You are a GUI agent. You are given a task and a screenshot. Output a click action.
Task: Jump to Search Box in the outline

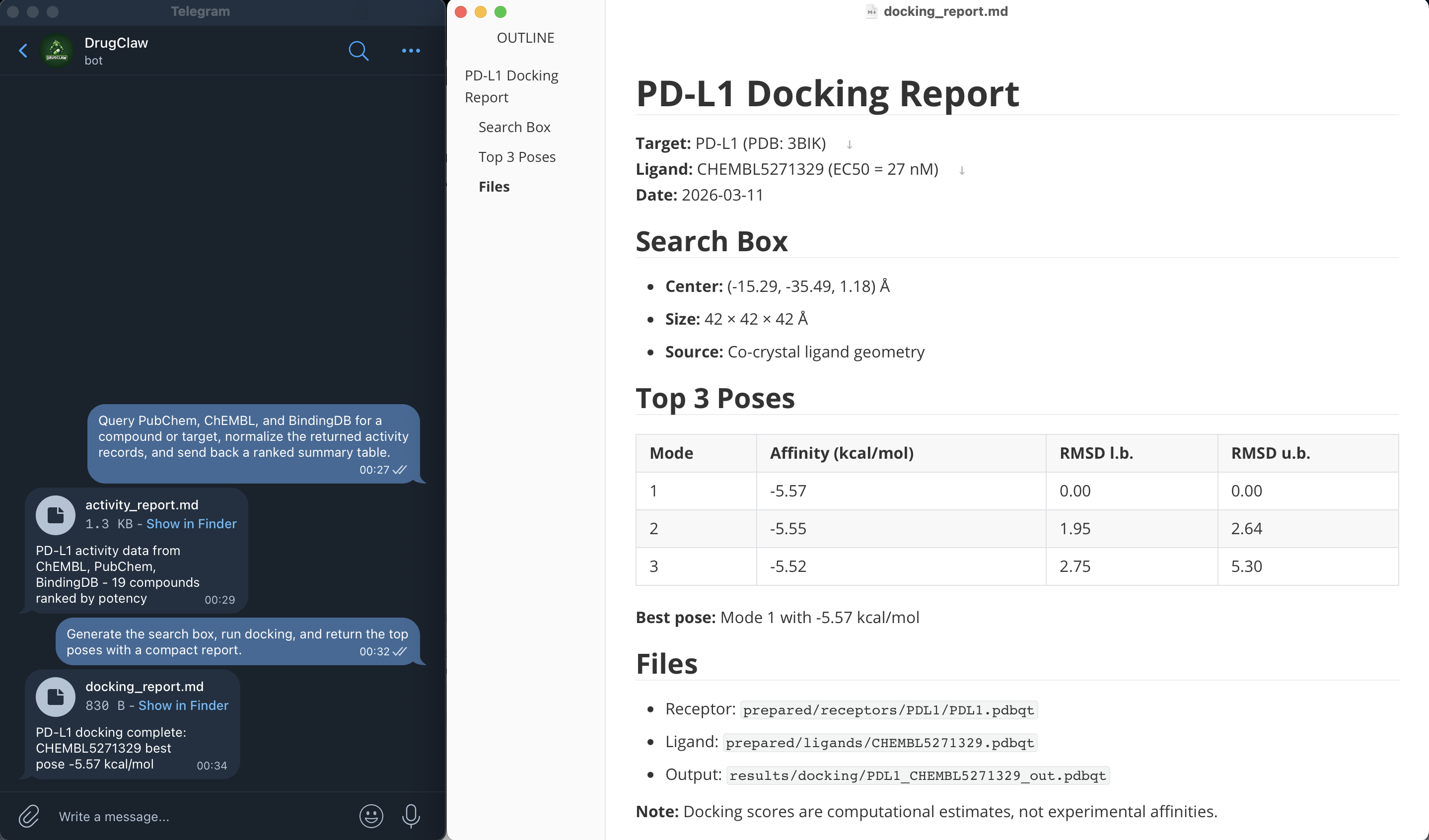(514, 127)
